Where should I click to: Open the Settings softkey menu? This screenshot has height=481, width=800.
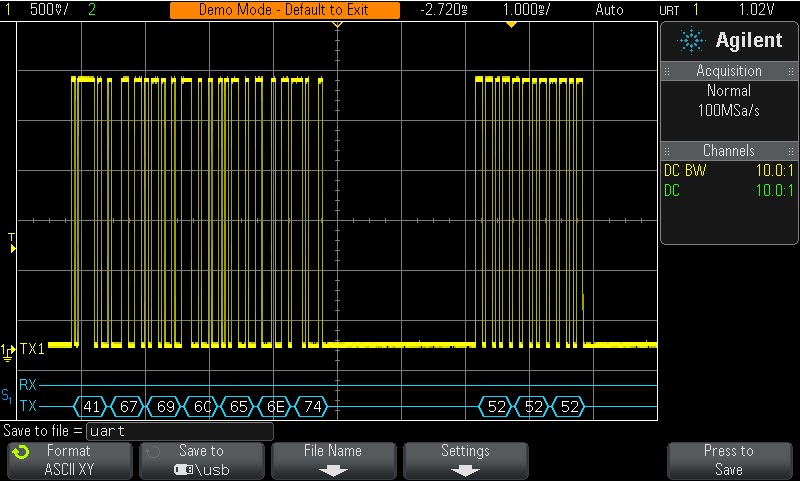click(x=465, y=460)
